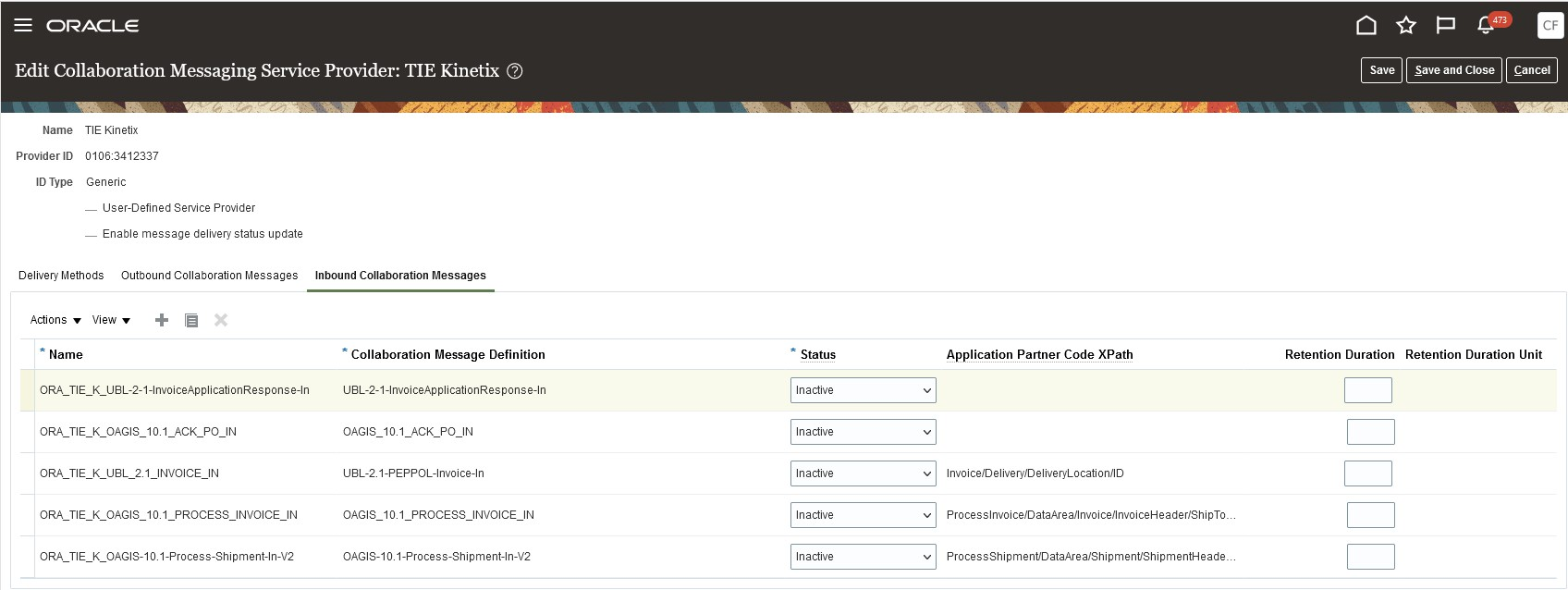
Task: Add a new row with plus icon
Action: [x=162, y=320]
